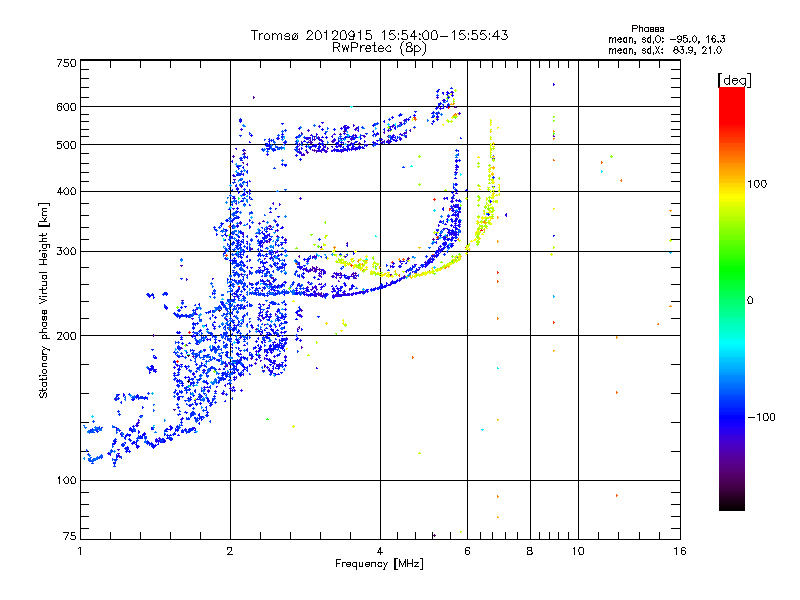
Task: Click the black bottom of the phase colorbar
Action: tap(732, 503)
